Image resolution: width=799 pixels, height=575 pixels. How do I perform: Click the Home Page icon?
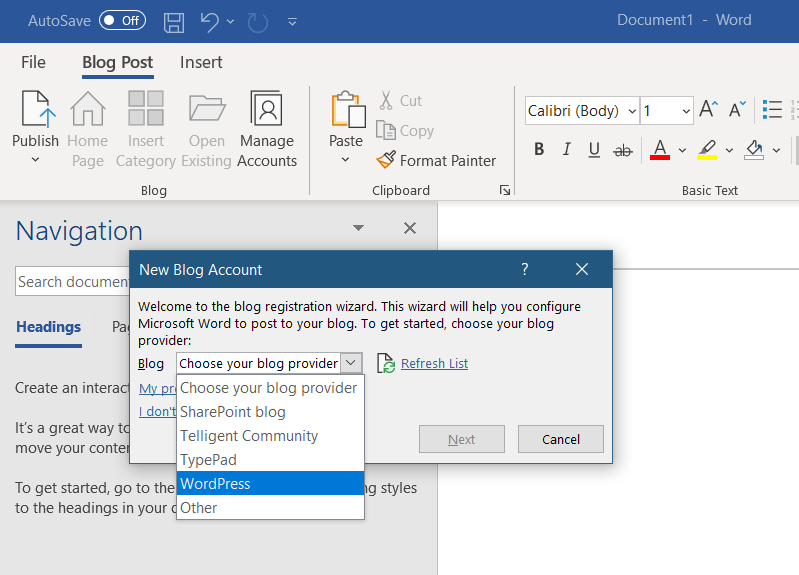(x=88, y=109)
